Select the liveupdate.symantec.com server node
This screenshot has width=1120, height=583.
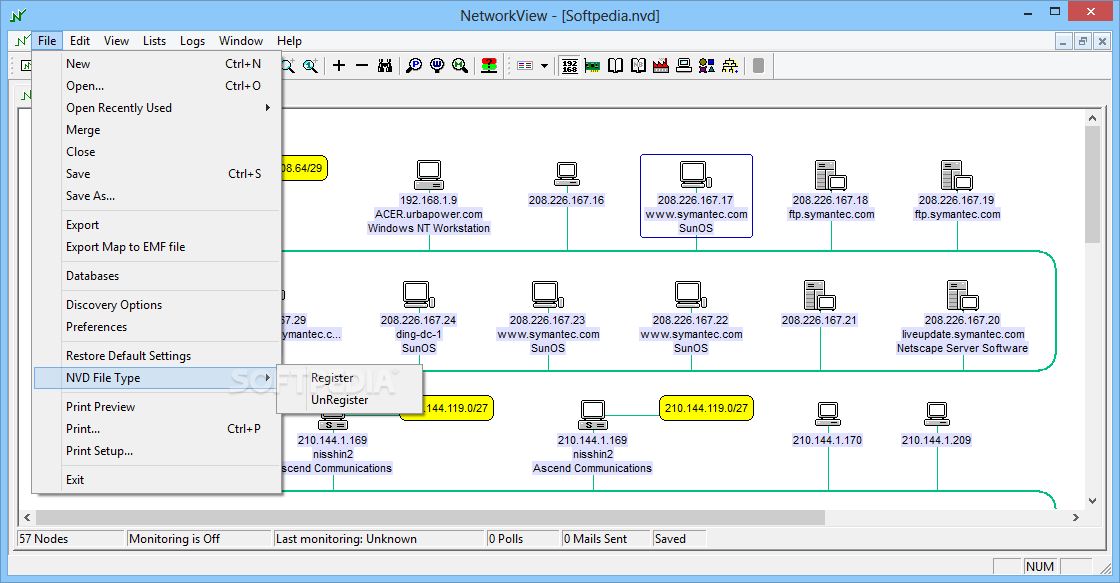[x=962, y=317]
